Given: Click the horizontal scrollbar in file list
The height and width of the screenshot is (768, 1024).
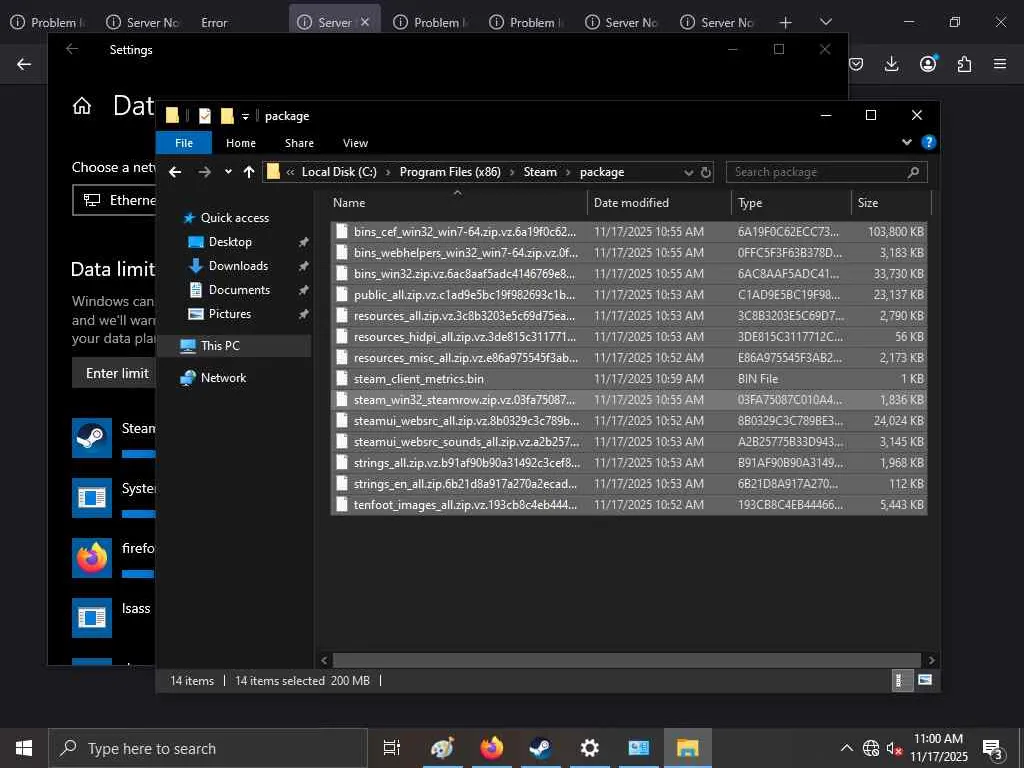Looking at the screenshot, I should pyautogui.click(x=626, y=660).
